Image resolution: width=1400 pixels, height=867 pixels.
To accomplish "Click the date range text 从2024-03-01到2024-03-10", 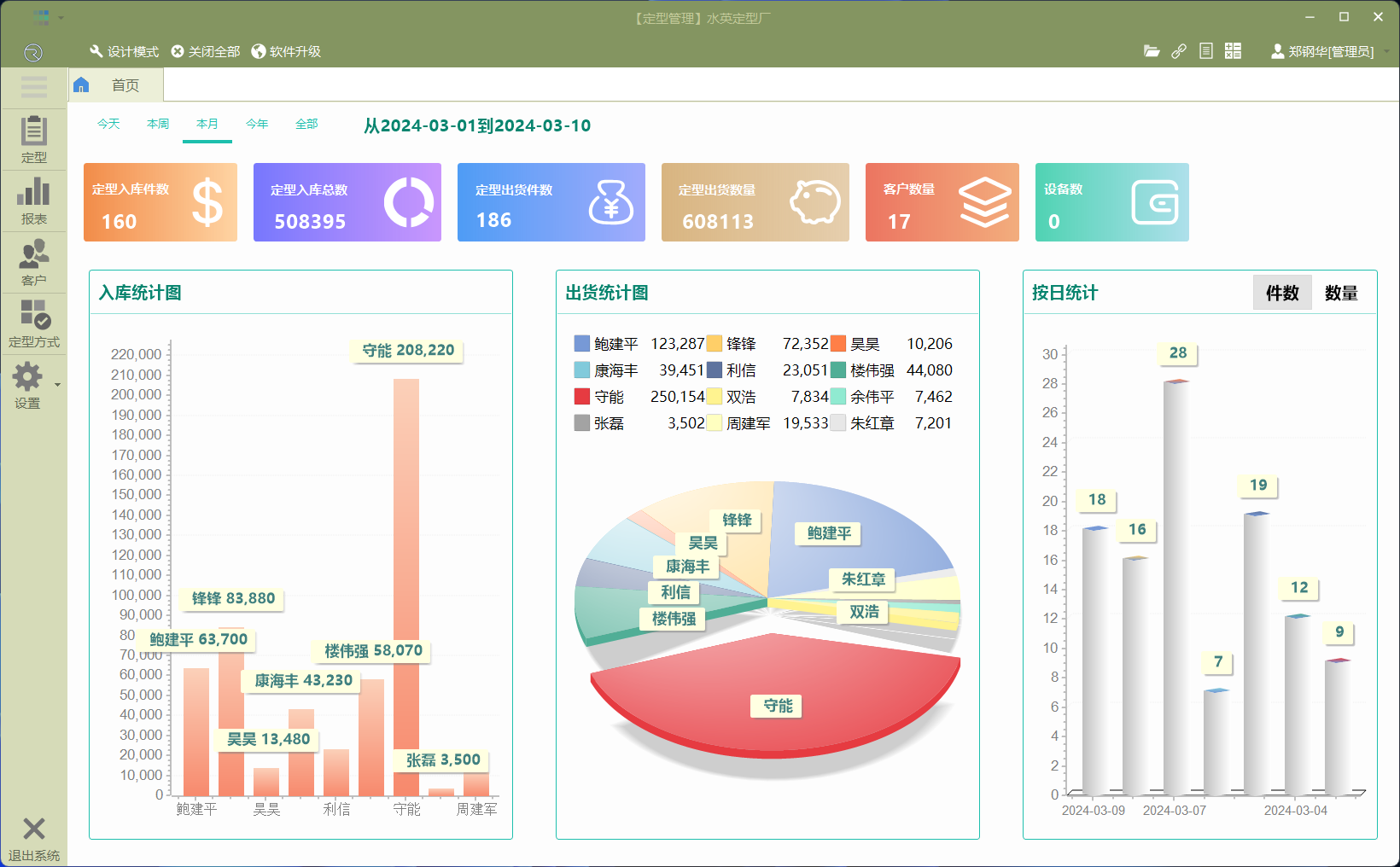I will pyautogui.click(x=477, y=125).
